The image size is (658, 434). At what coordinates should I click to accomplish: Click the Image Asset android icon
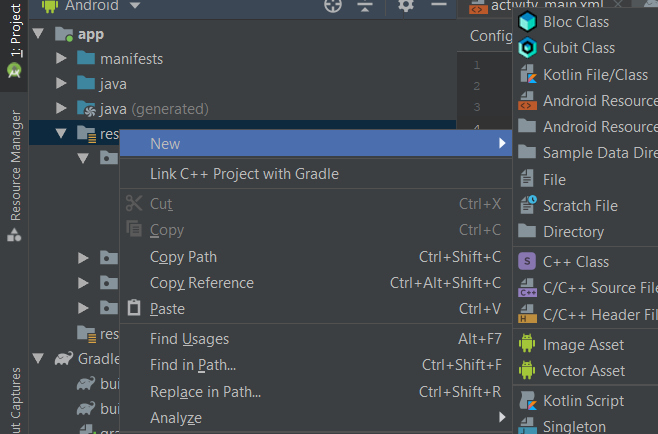tap(527, 344)
